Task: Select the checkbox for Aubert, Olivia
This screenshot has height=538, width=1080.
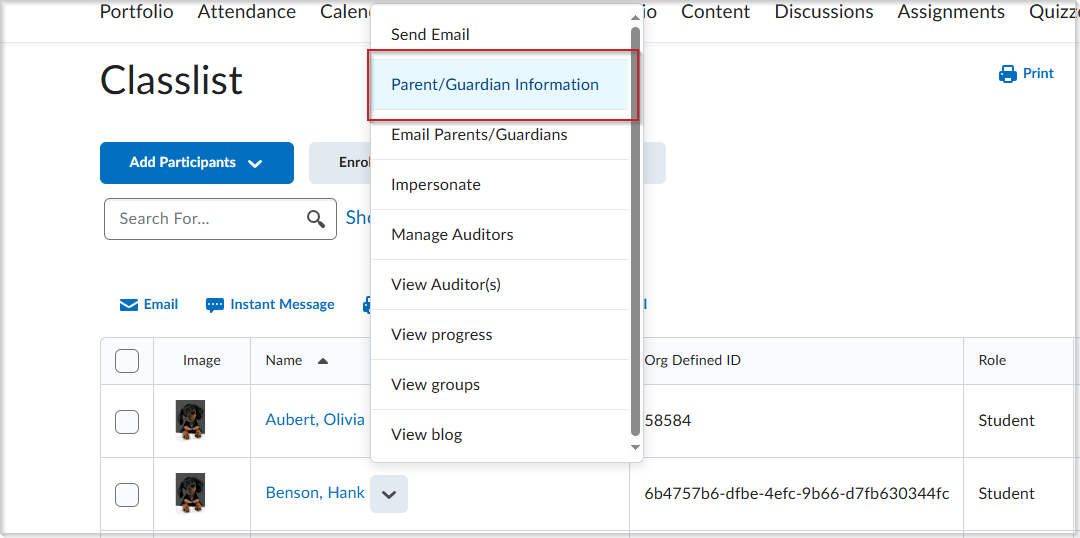Action: pyautogui.click(x=127, y=421)
